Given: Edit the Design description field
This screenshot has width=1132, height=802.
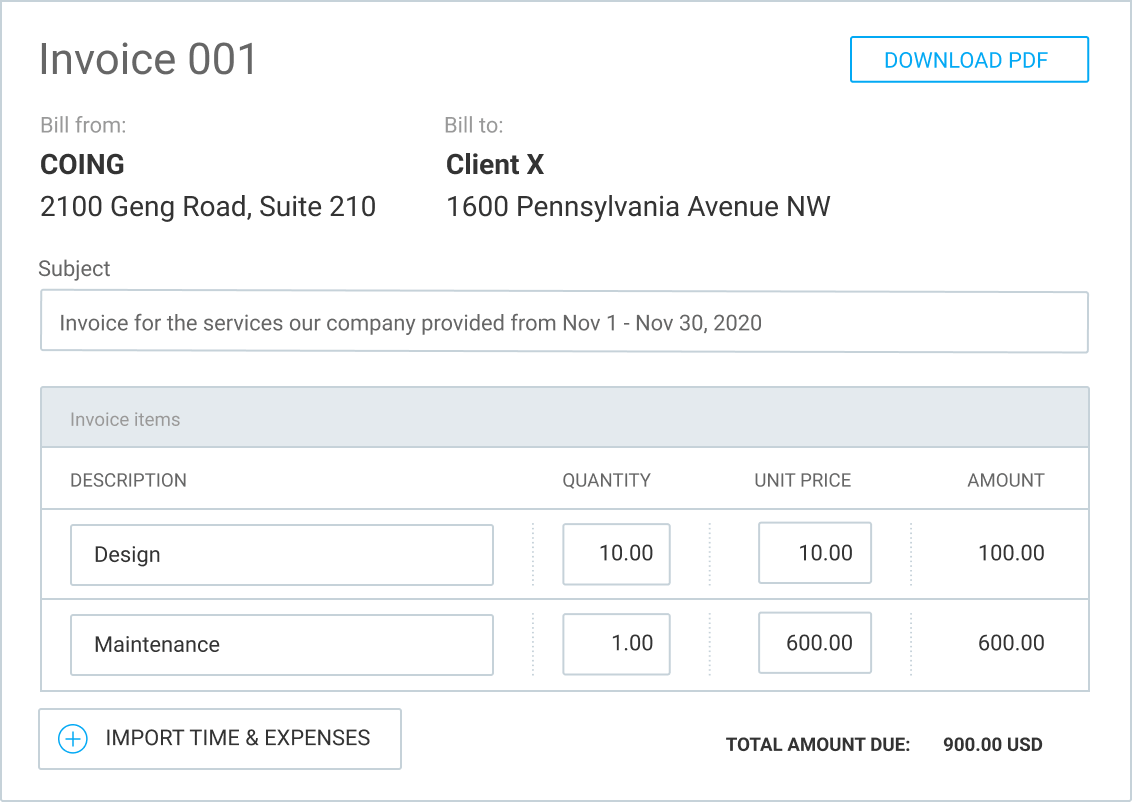Looking at the screenshot, I should 281,554.
